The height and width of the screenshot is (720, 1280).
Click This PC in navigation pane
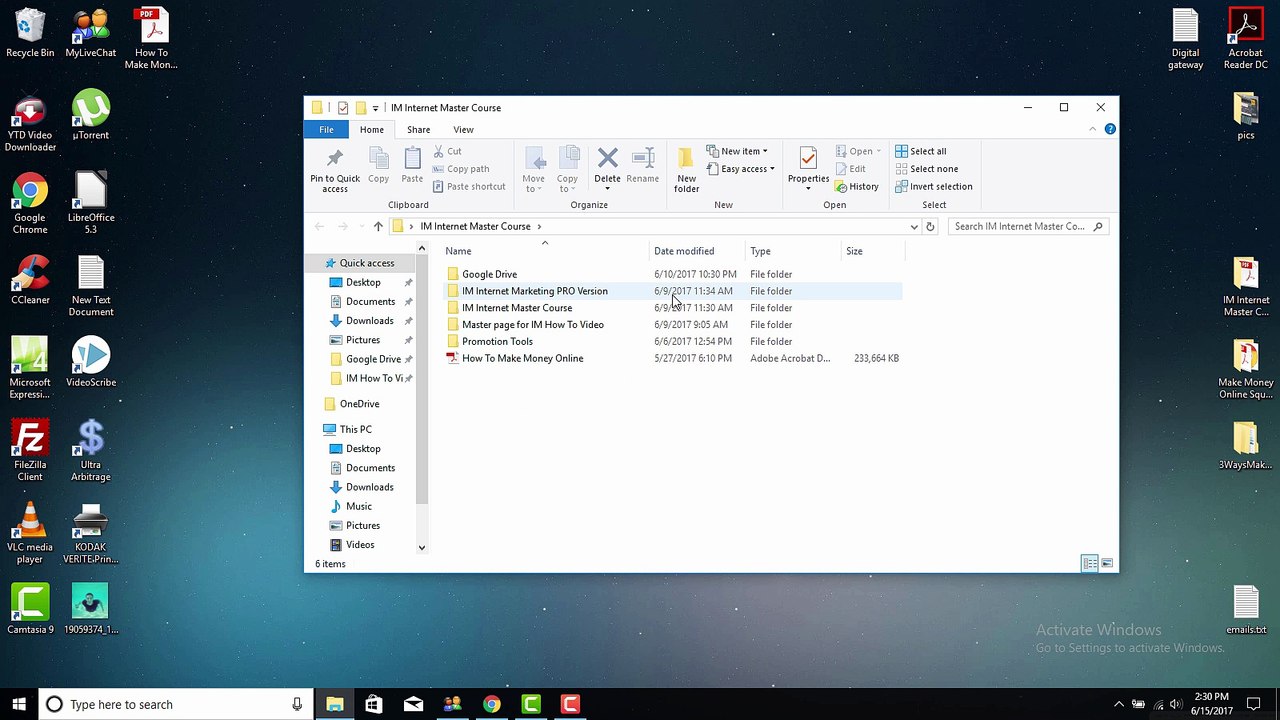(355, 429)
